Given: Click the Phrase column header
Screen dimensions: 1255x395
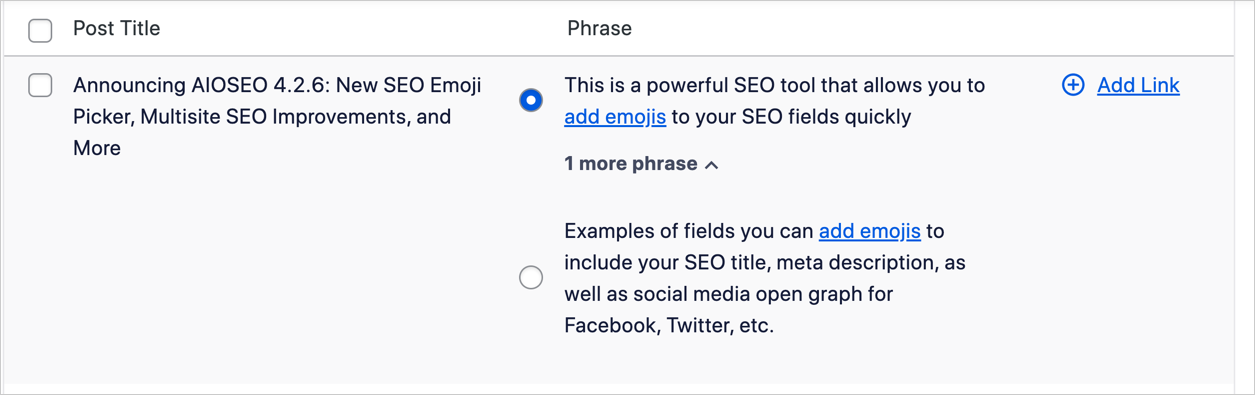Looking at the screenshot, I should pyautogui.click(x=599, y=29).
